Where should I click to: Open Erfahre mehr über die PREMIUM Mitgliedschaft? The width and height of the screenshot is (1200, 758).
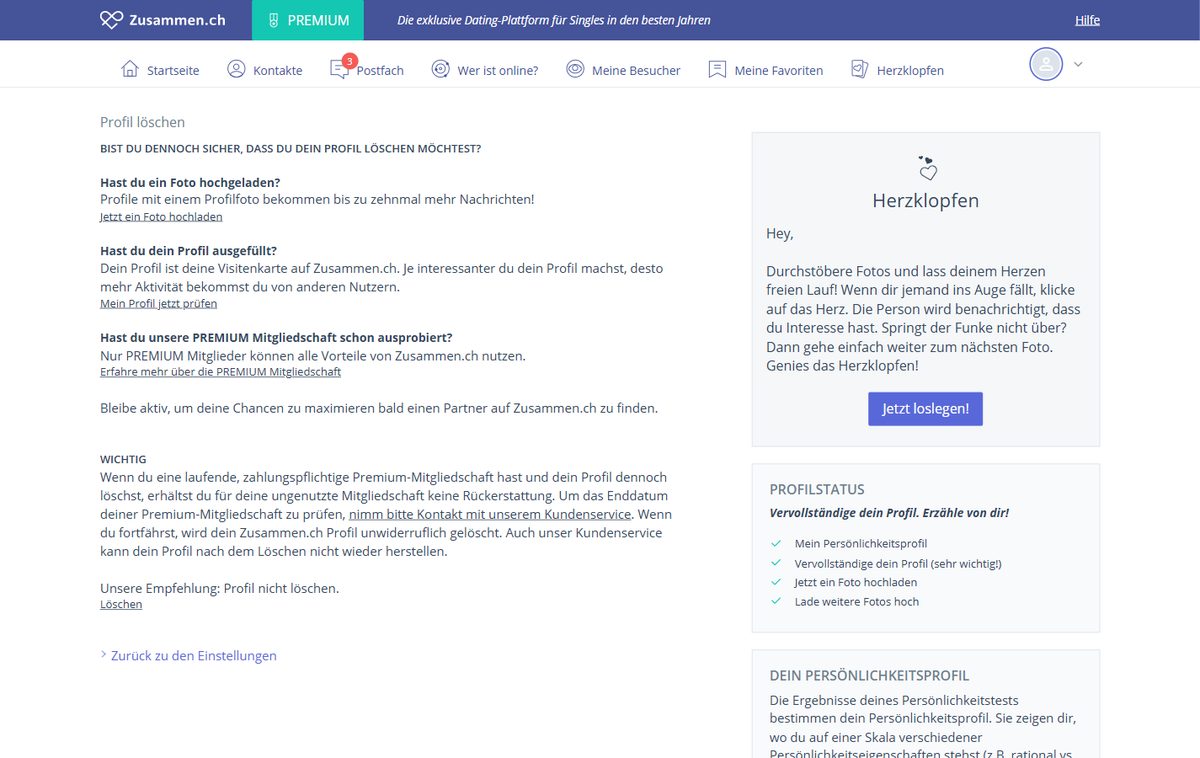tap(220, 371)
